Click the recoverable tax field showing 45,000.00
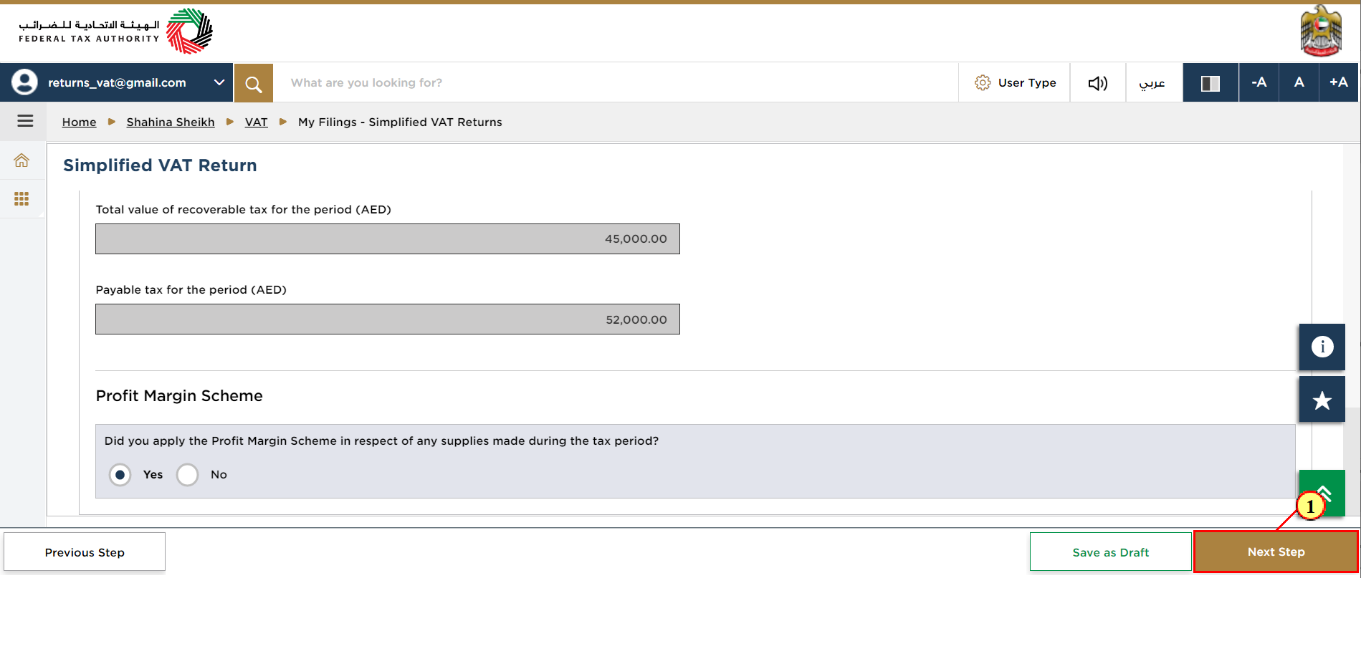The width and height of the screenshot is (1361, 648). (x=387, y=239)
